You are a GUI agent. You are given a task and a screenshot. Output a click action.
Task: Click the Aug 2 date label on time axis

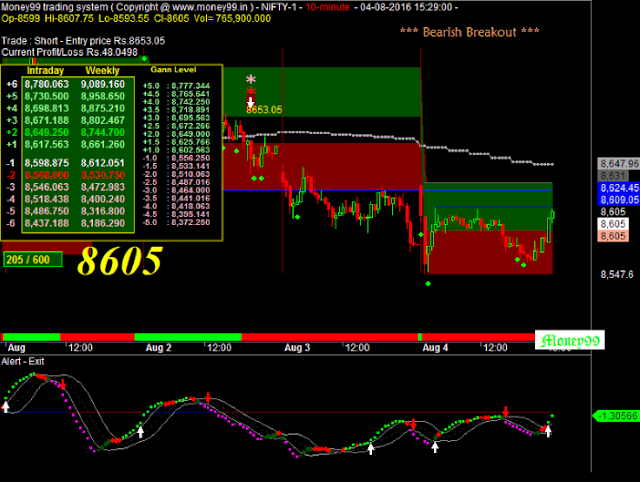(x=158, y=348)
